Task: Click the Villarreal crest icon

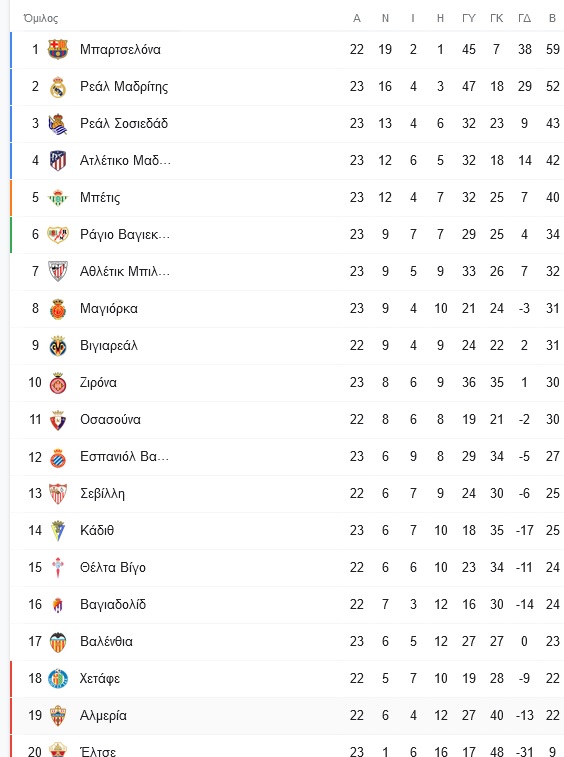Action: (x=57, y=346)
